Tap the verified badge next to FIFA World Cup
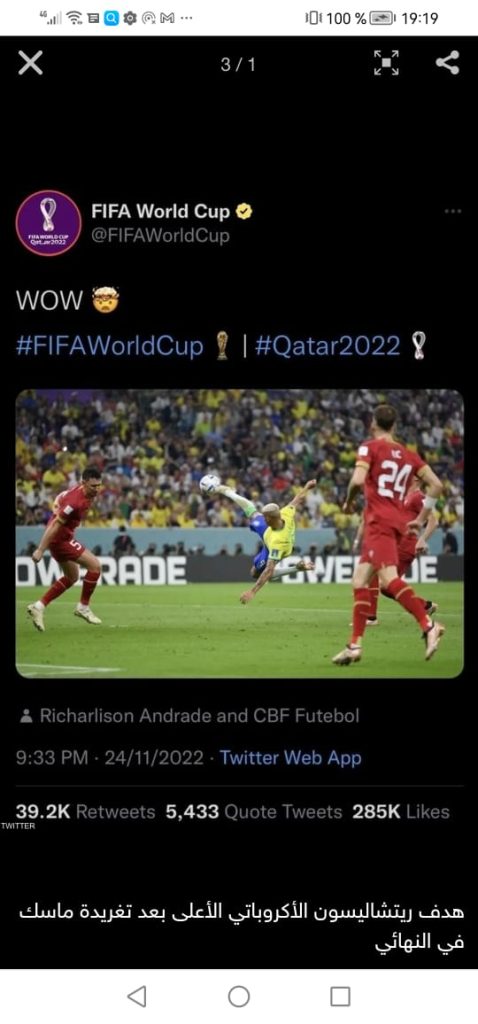The image size is (478, 1024). tap(244, 212)
